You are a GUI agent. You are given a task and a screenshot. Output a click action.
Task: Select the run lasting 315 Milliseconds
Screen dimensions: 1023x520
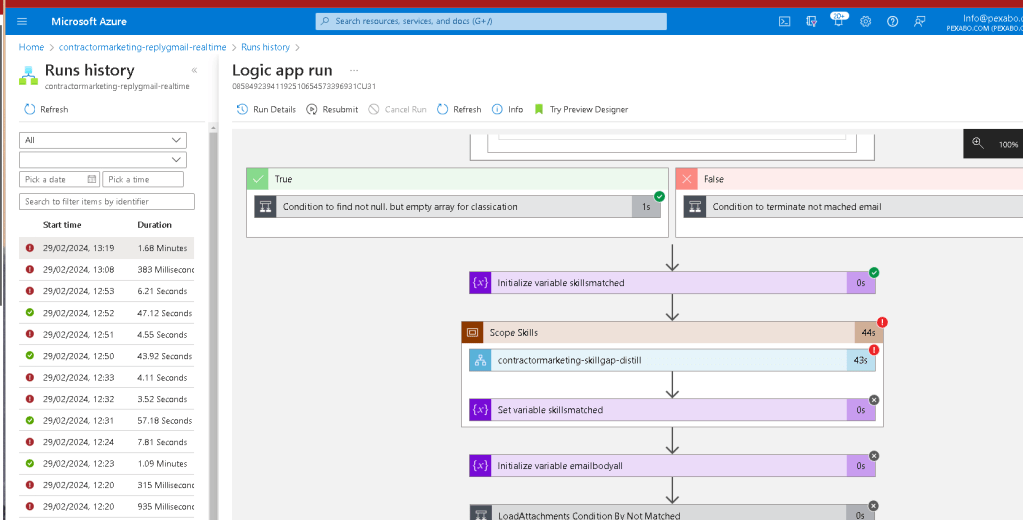pos(106,485)
